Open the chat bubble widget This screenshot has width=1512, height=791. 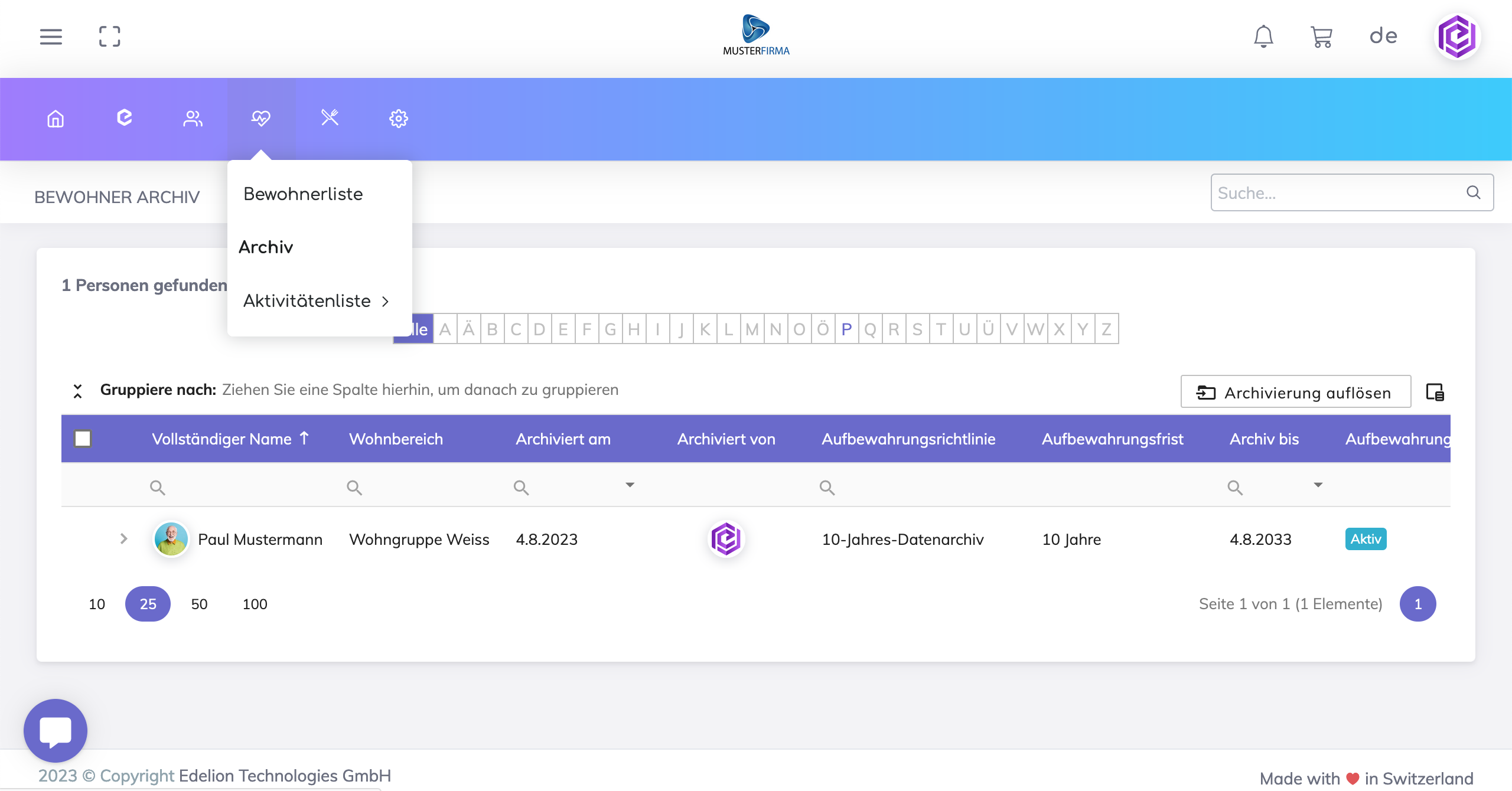coord(56,731)
